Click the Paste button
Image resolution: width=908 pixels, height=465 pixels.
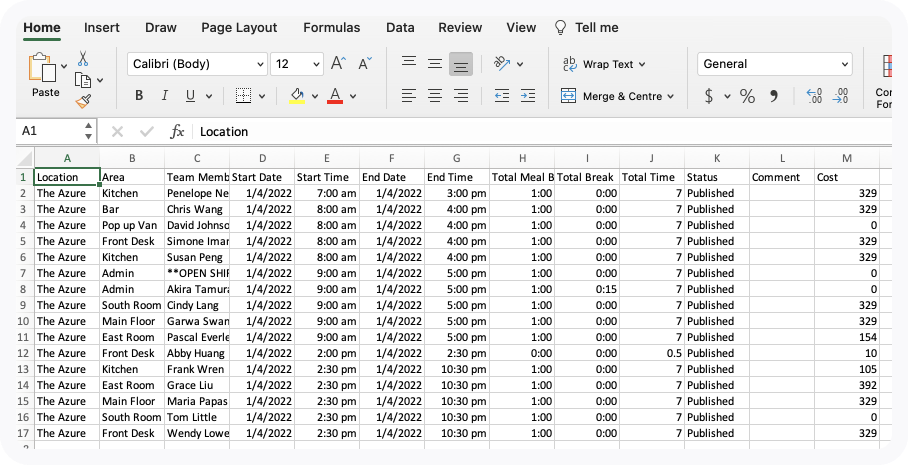[46, 76]
